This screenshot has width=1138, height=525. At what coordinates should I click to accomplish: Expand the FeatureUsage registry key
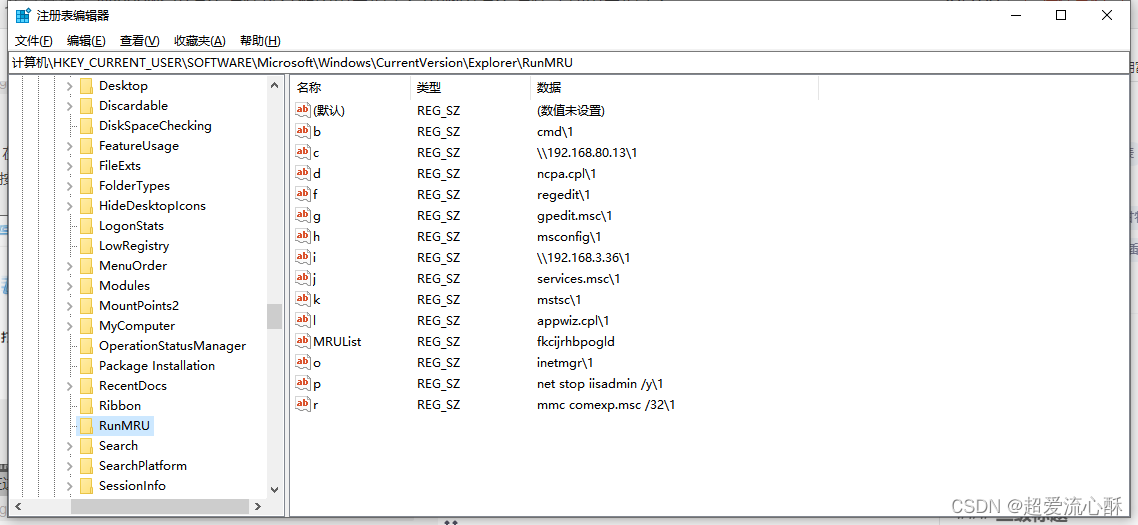click(70, 146)
